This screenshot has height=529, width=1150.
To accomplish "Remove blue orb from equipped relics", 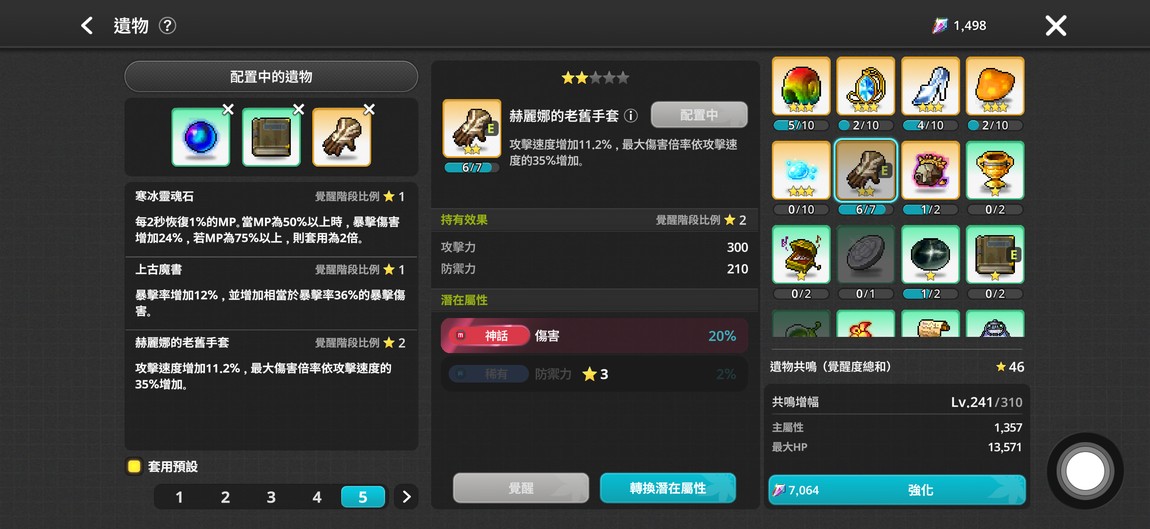I will [228, 109].
